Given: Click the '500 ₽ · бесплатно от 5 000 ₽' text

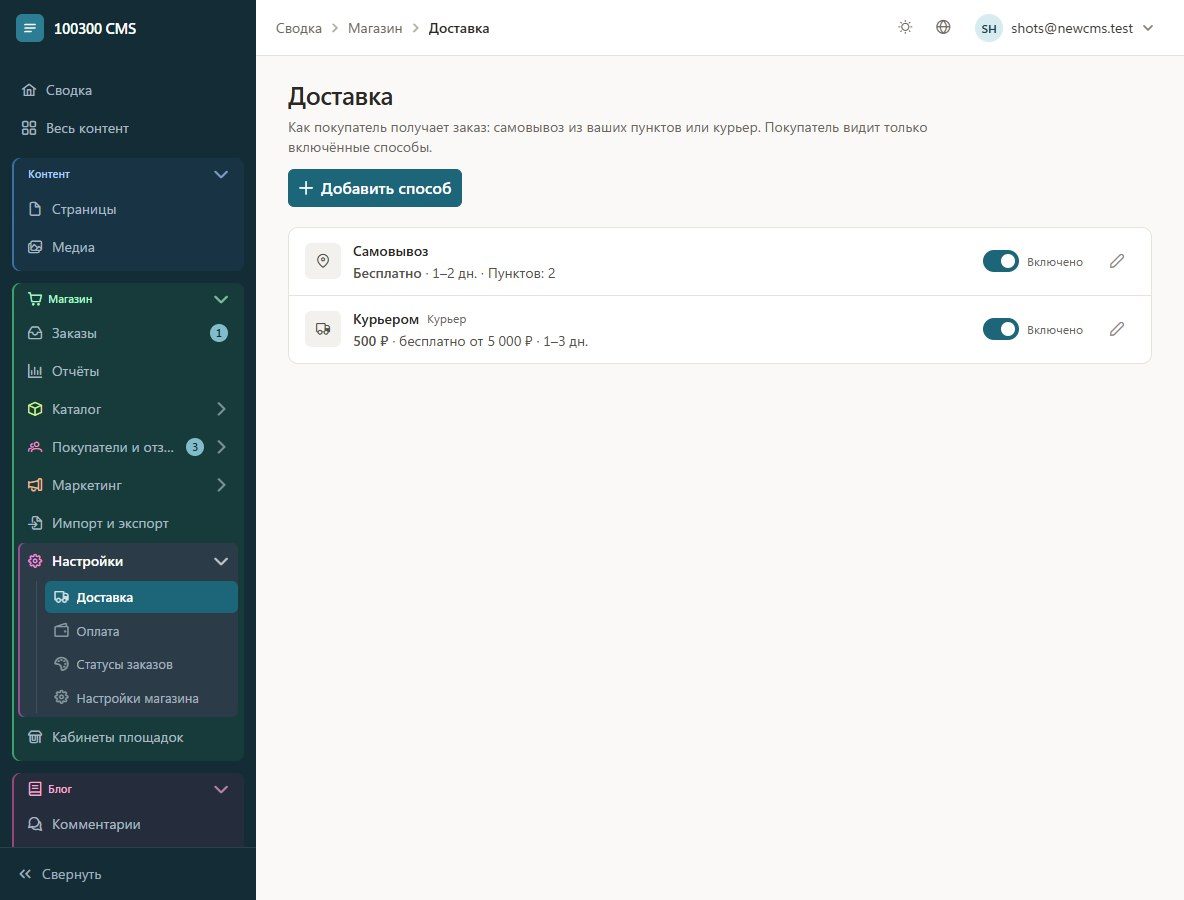Looking at the screenshot, I should [442, 341].
